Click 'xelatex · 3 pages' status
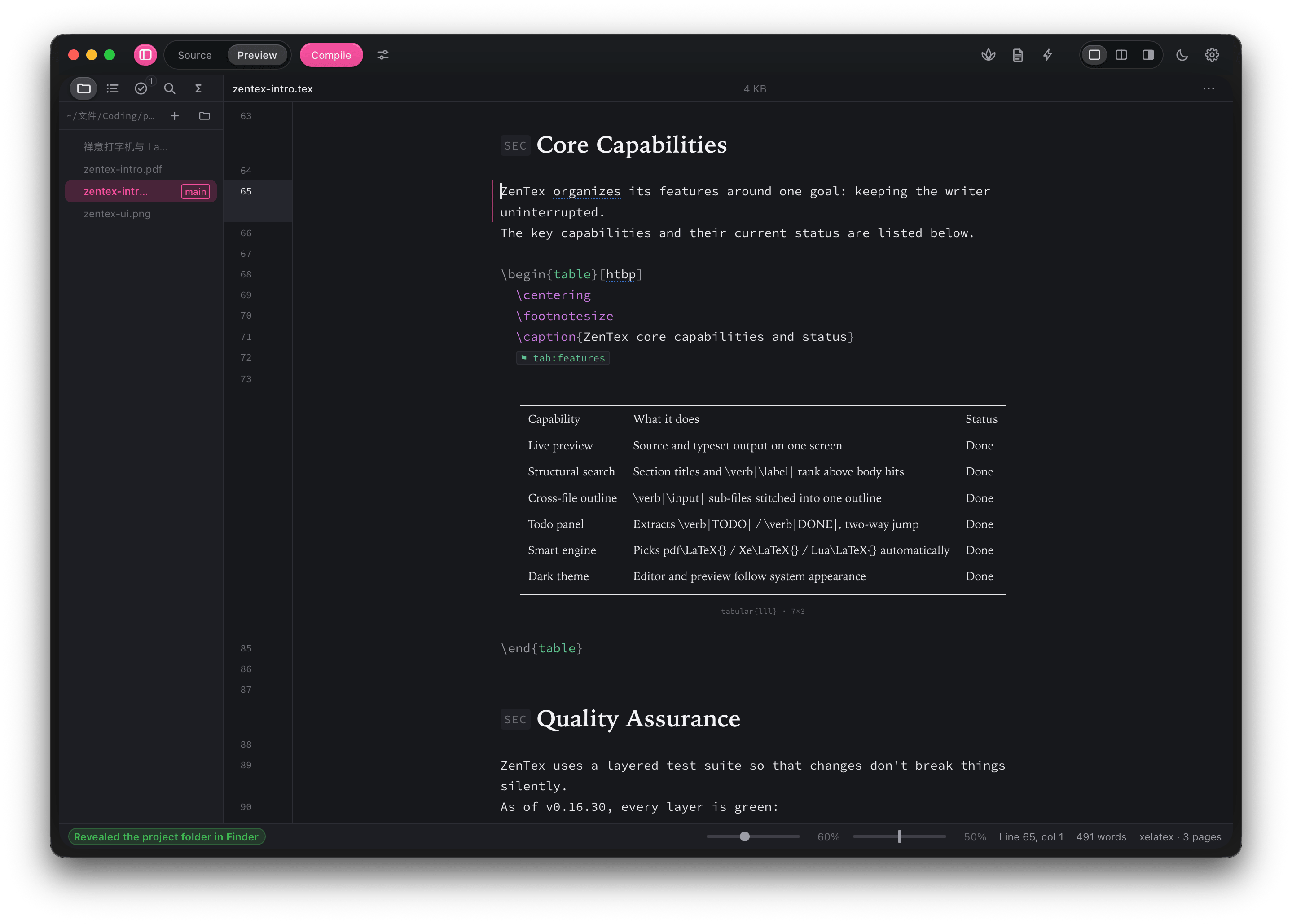This screenshot has width=1292, height=924. tap(1180, 836)
